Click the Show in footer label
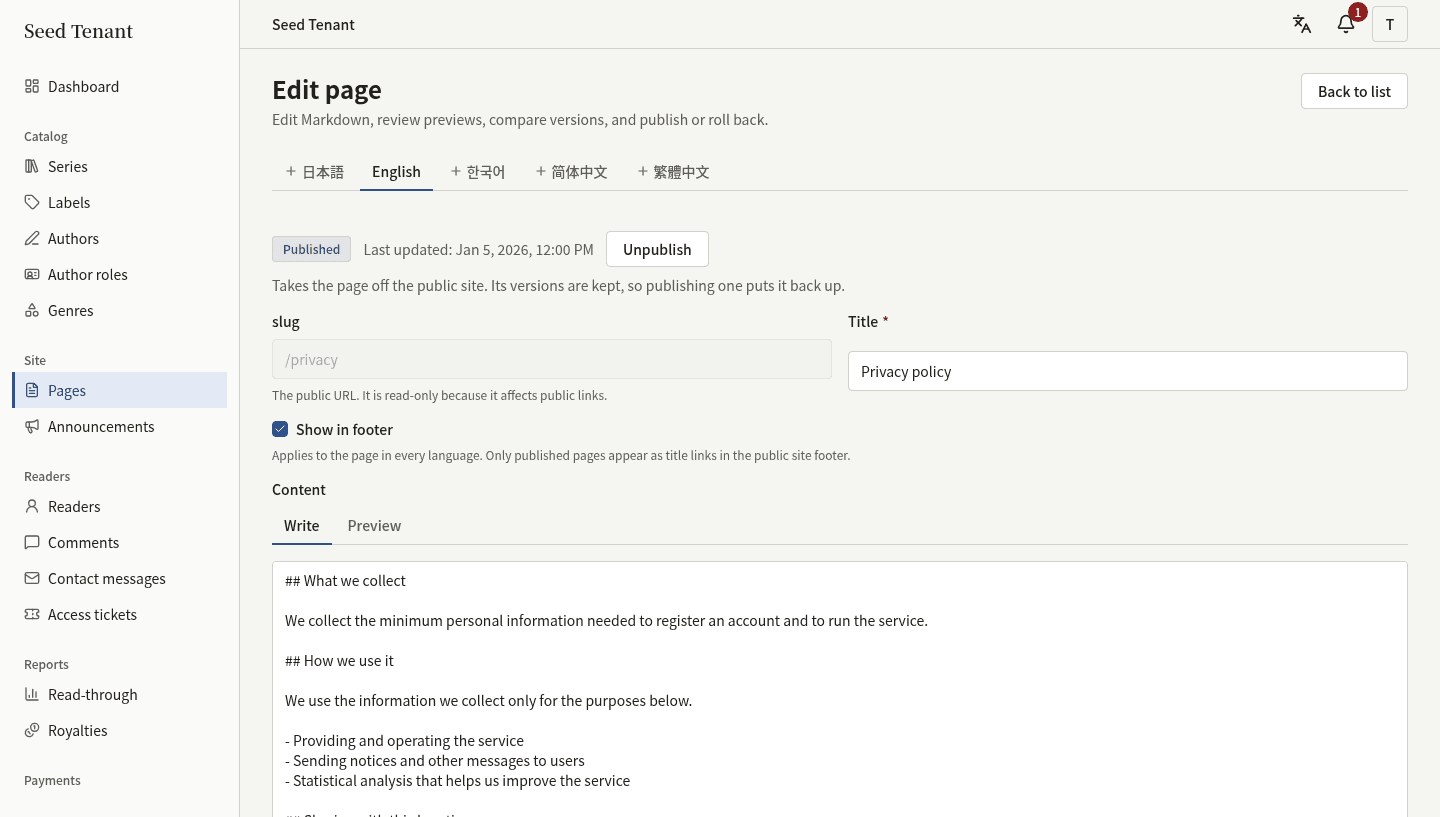 344,429
